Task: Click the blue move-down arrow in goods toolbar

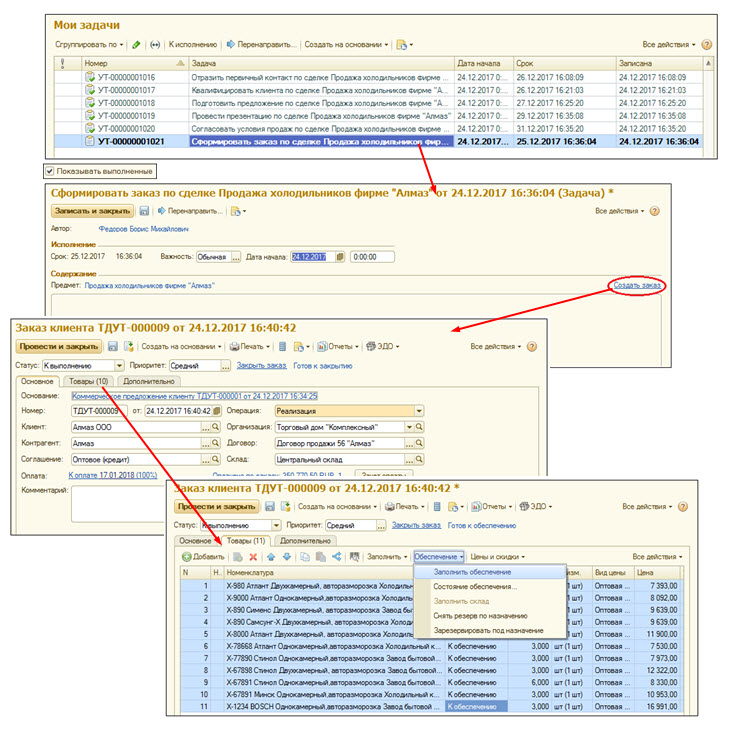Action: 287,557
